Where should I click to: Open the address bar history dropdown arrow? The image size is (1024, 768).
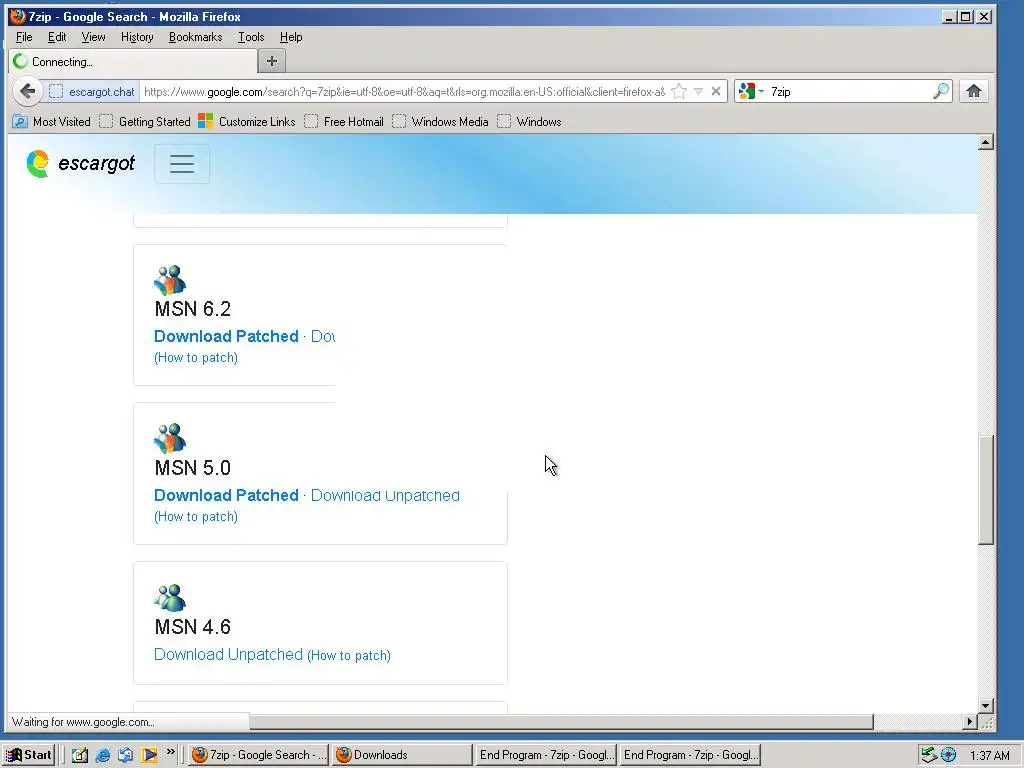698,91
